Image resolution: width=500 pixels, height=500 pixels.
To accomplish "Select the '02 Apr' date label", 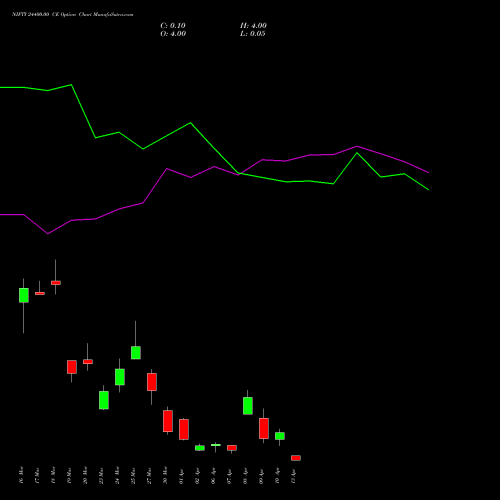I will (x=197, y=475).
